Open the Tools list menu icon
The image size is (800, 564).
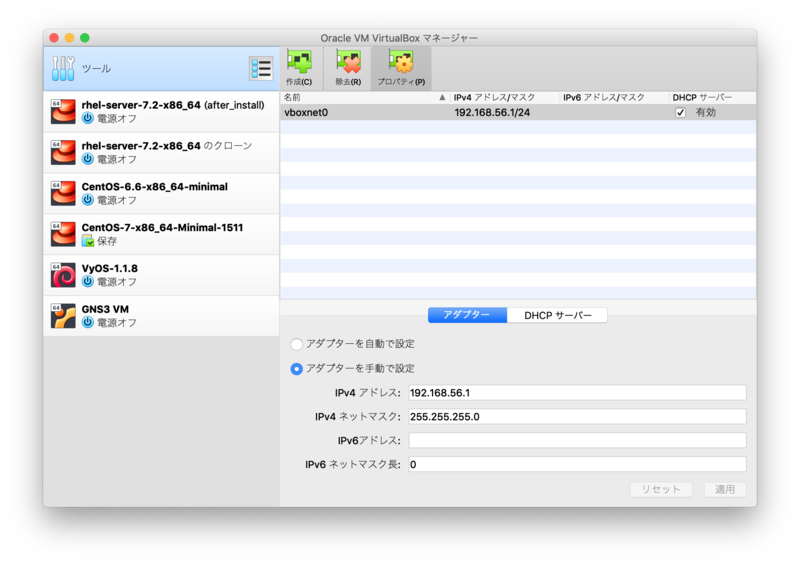[261, 68]
